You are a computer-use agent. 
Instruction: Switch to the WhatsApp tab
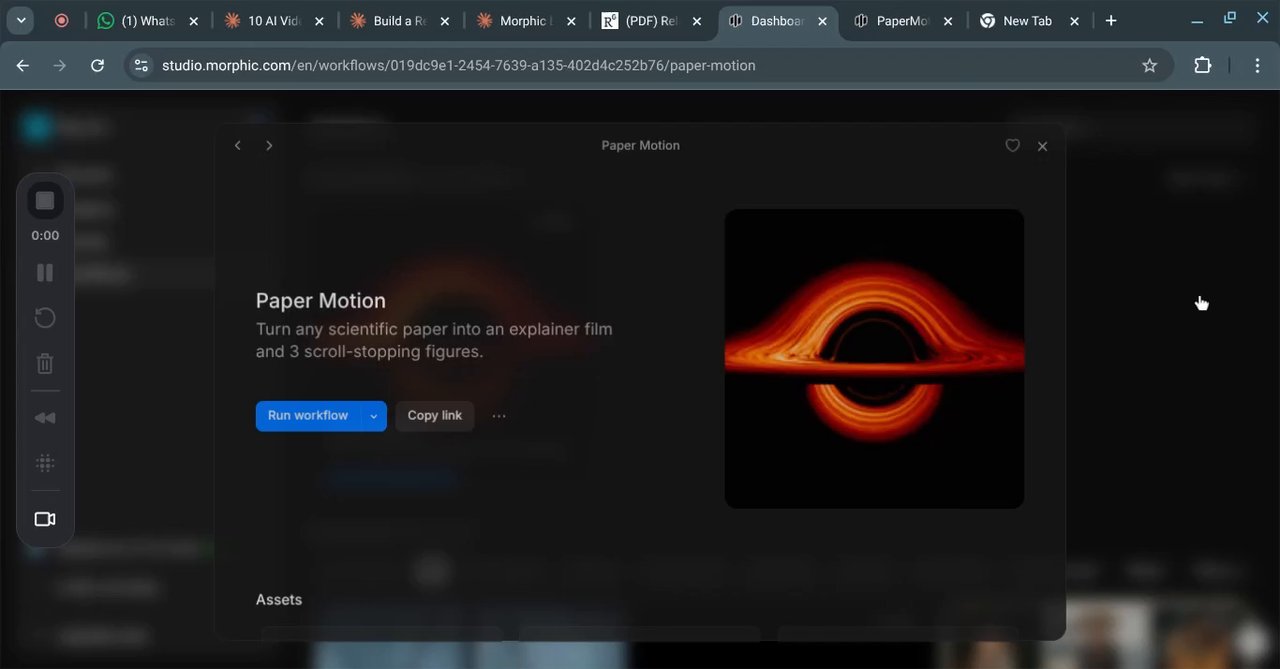tap(147, 21)
